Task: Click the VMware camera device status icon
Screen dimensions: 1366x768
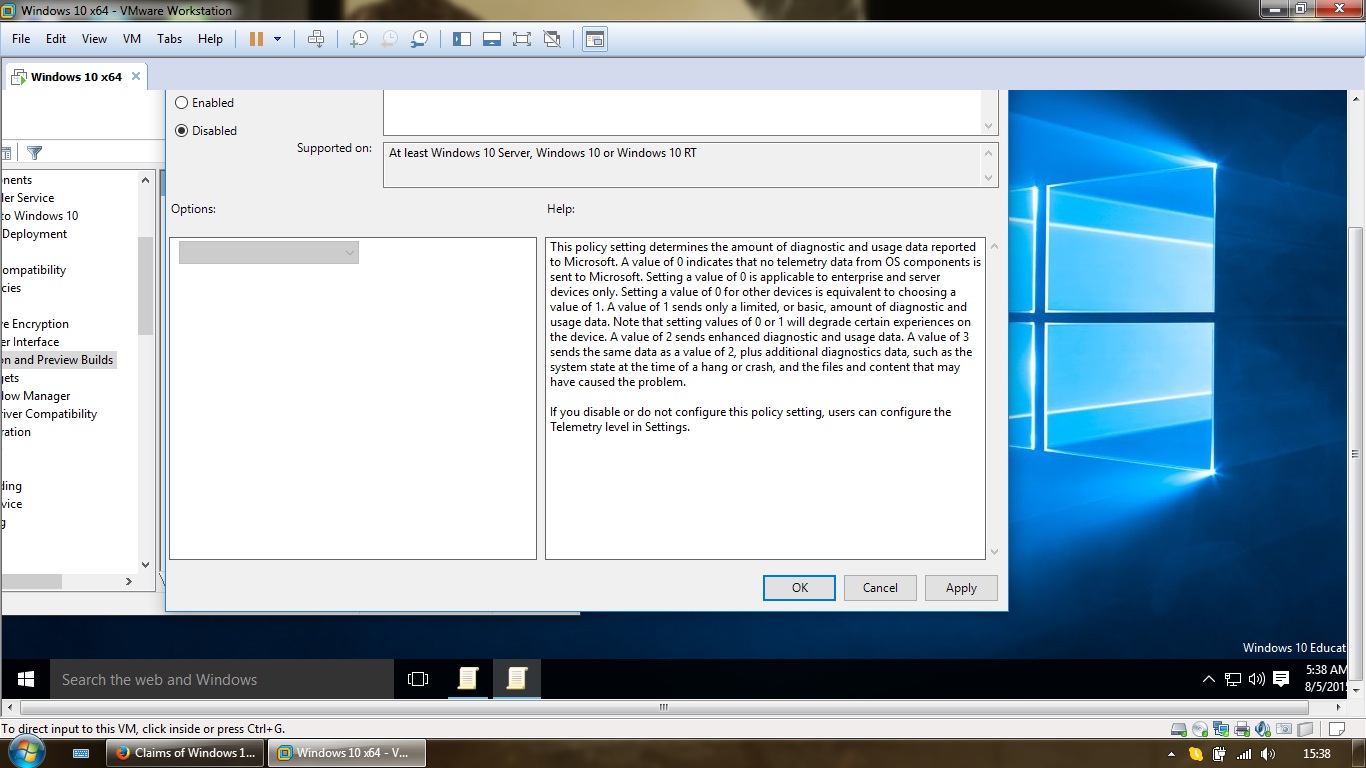Action: pyautogui.click(x=1284, y=728)
